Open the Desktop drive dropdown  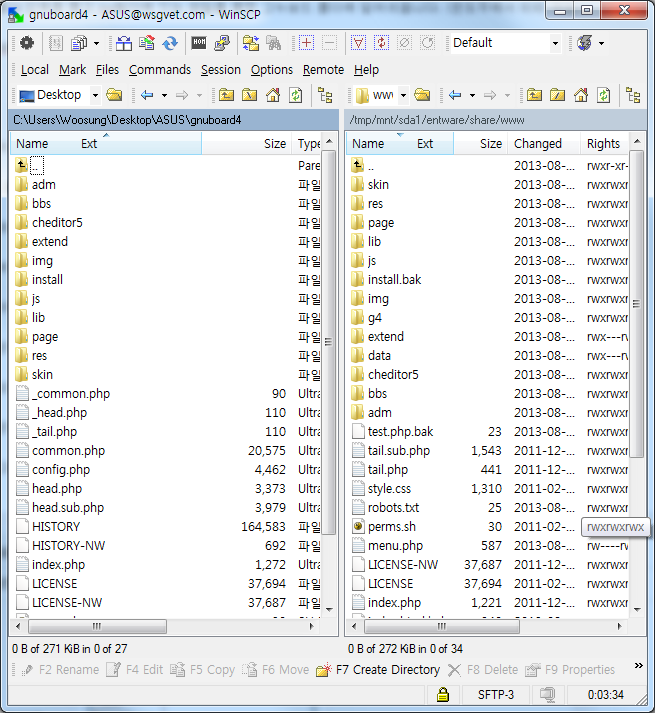click(x=95, y=95)
